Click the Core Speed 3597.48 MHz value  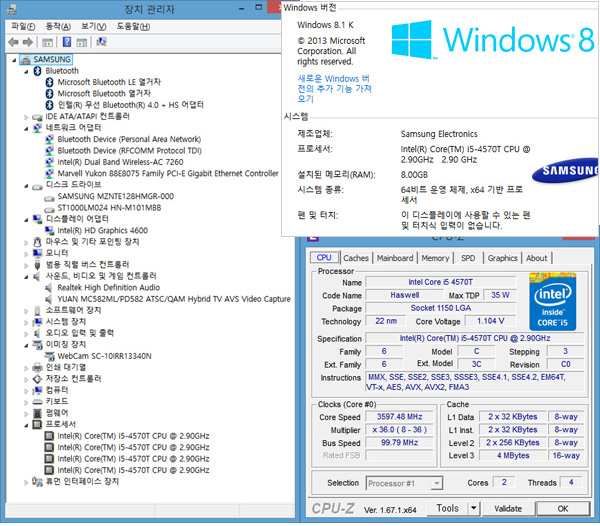(399, 417)
